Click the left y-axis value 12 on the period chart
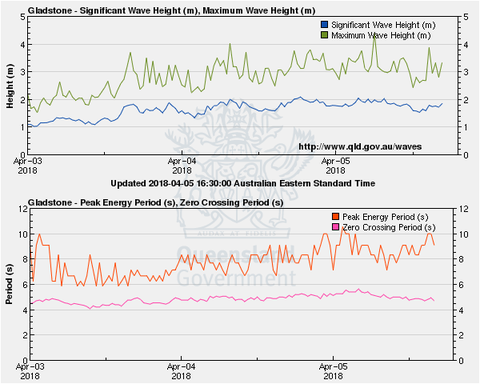Viewport: 480px width, 384px height. point(23,209)
